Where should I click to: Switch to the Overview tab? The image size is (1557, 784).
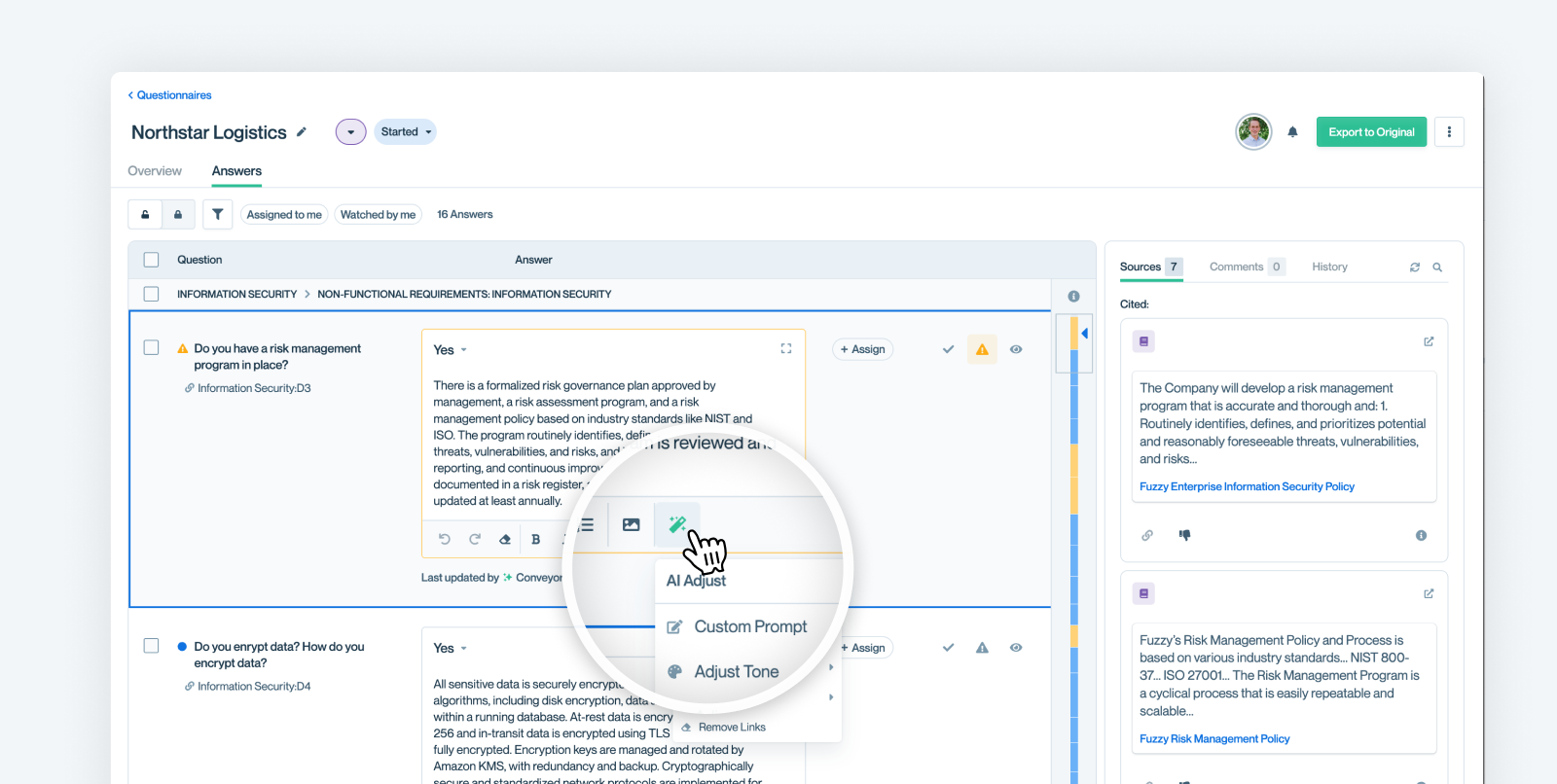[x=155, y=171]
